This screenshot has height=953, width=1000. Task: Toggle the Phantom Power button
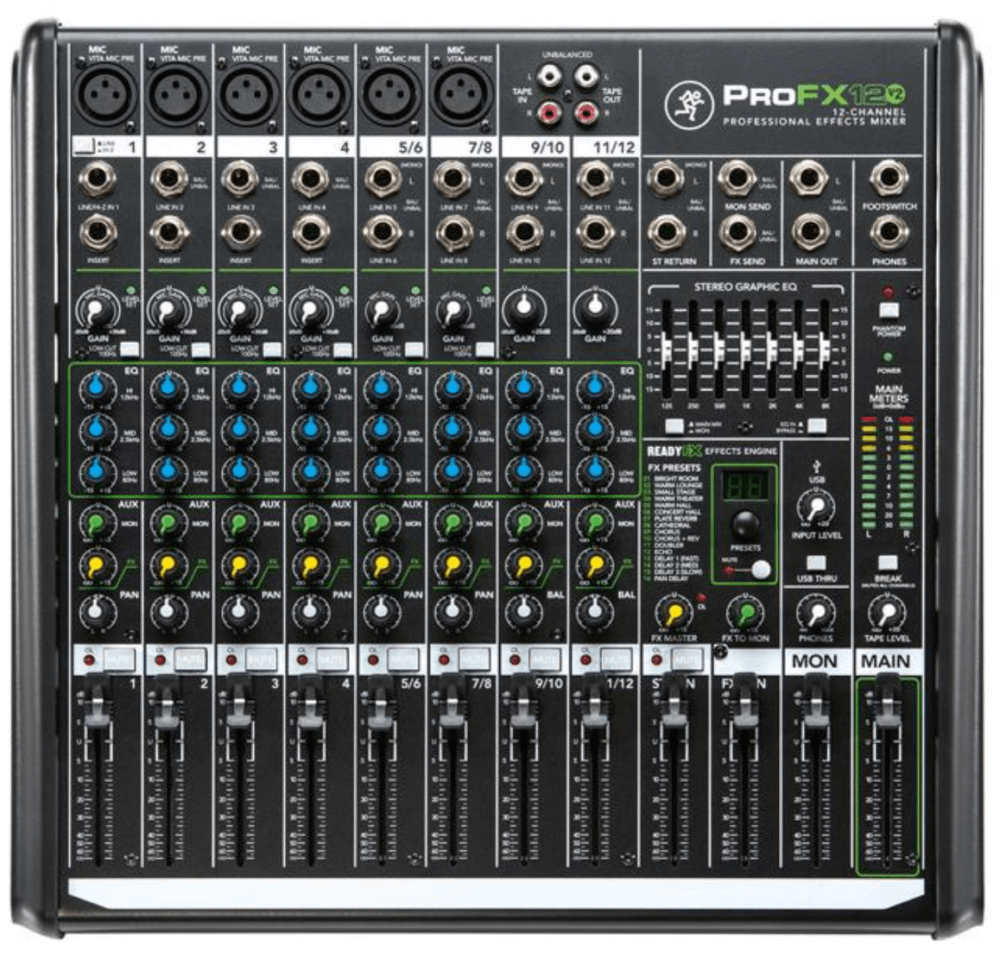tap(888, 311)
